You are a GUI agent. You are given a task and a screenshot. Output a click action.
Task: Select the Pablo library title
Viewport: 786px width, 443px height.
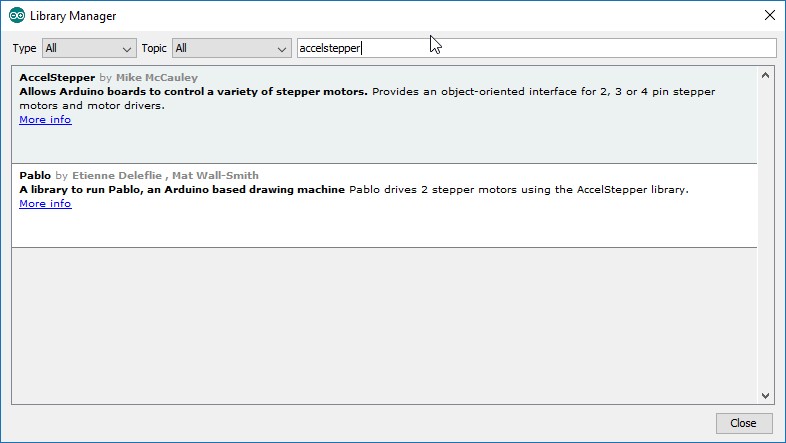tap(35, 175)
